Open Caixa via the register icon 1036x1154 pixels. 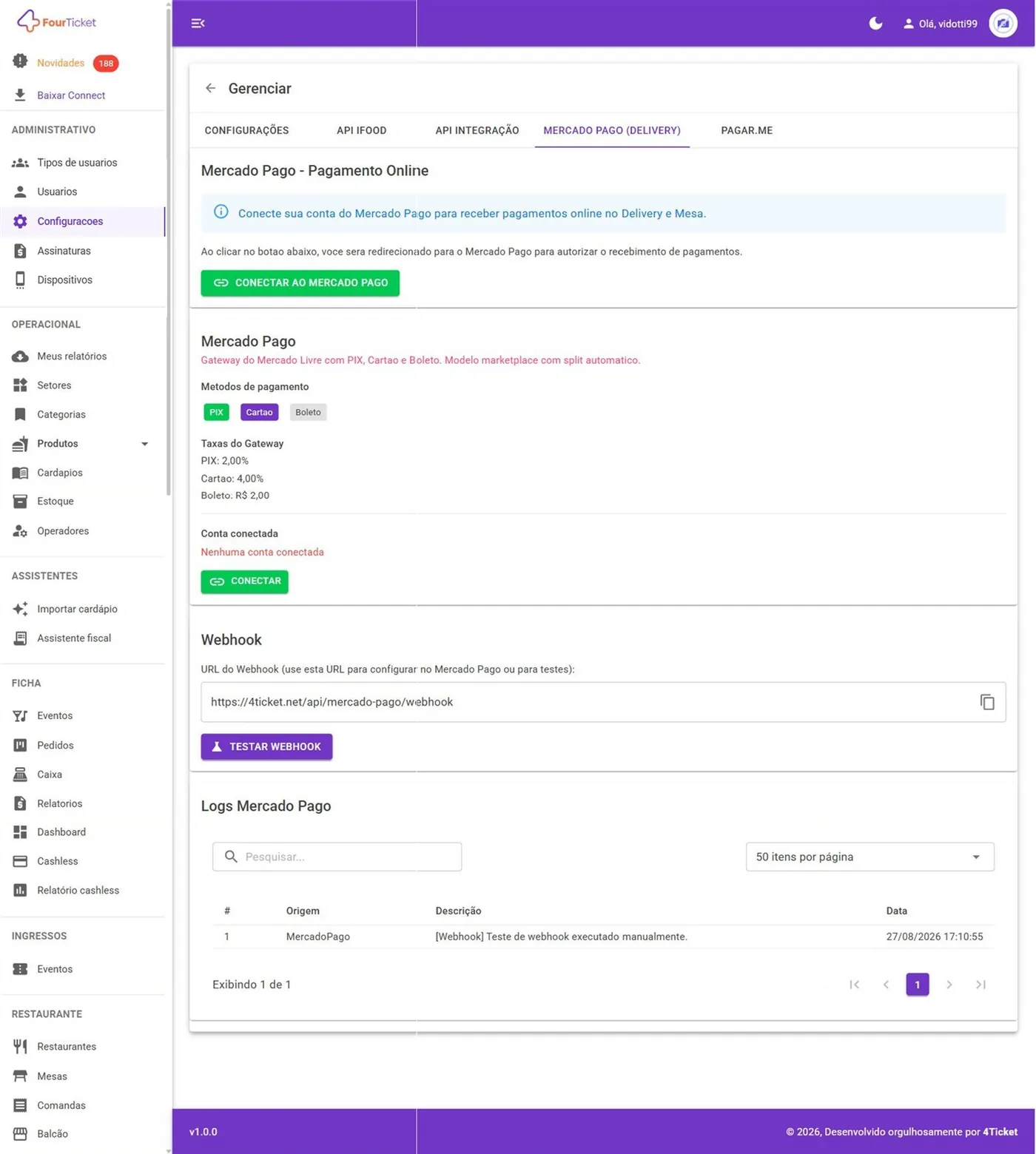20,775
